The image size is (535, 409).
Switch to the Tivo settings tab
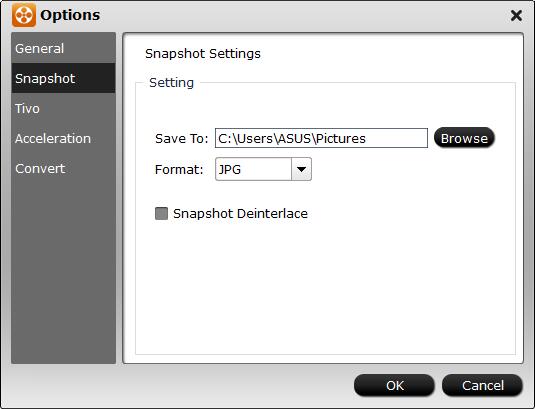click(63, 108)
